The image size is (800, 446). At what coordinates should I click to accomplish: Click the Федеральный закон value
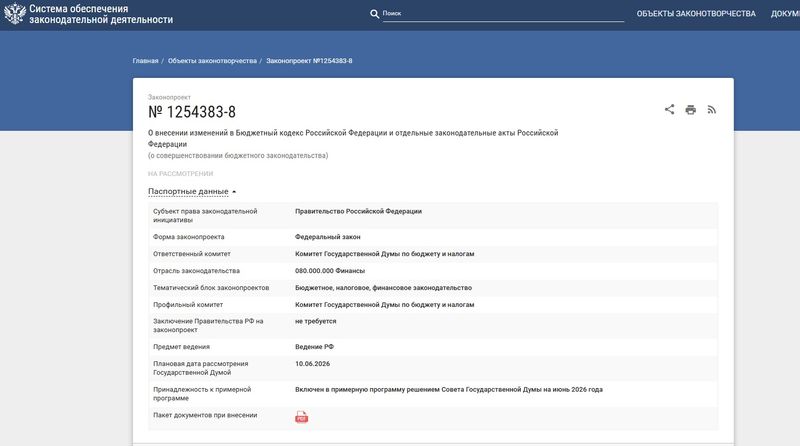(x=328, y=237)
